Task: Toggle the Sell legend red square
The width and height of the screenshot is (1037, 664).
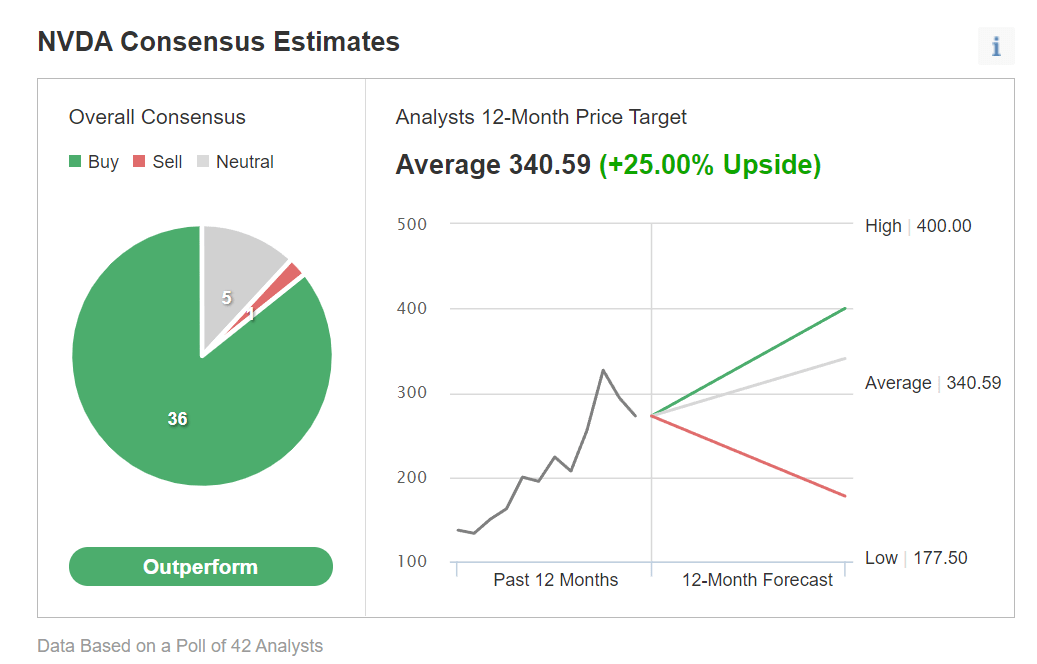Action: tap(139, 161)
